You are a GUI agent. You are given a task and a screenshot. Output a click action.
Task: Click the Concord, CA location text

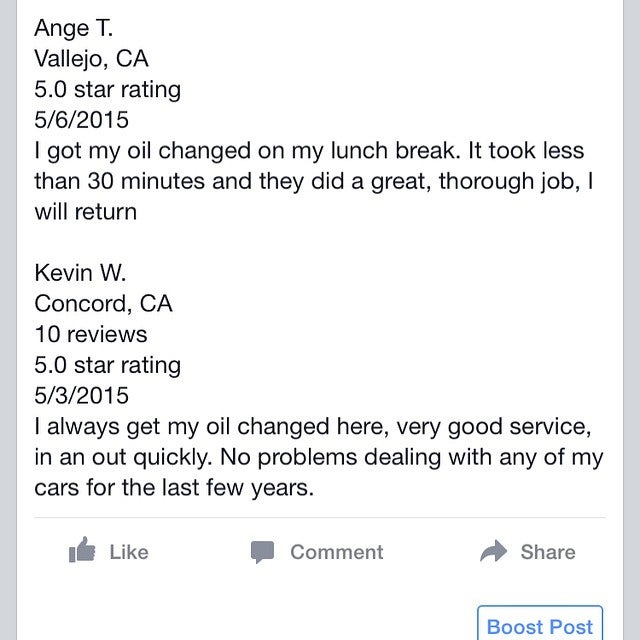(103, 303)
